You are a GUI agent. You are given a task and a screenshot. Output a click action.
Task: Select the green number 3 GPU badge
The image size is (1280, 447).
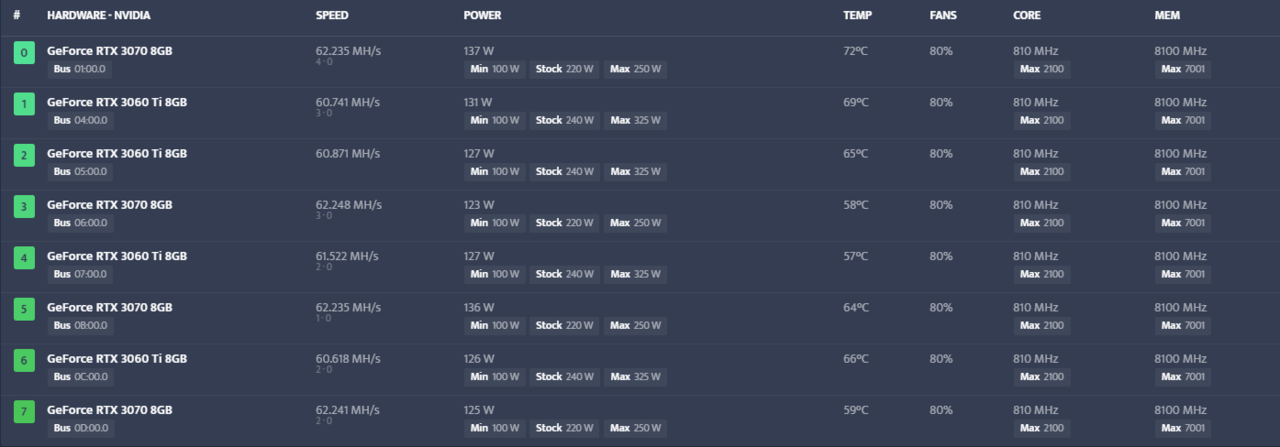click(24, 207)
